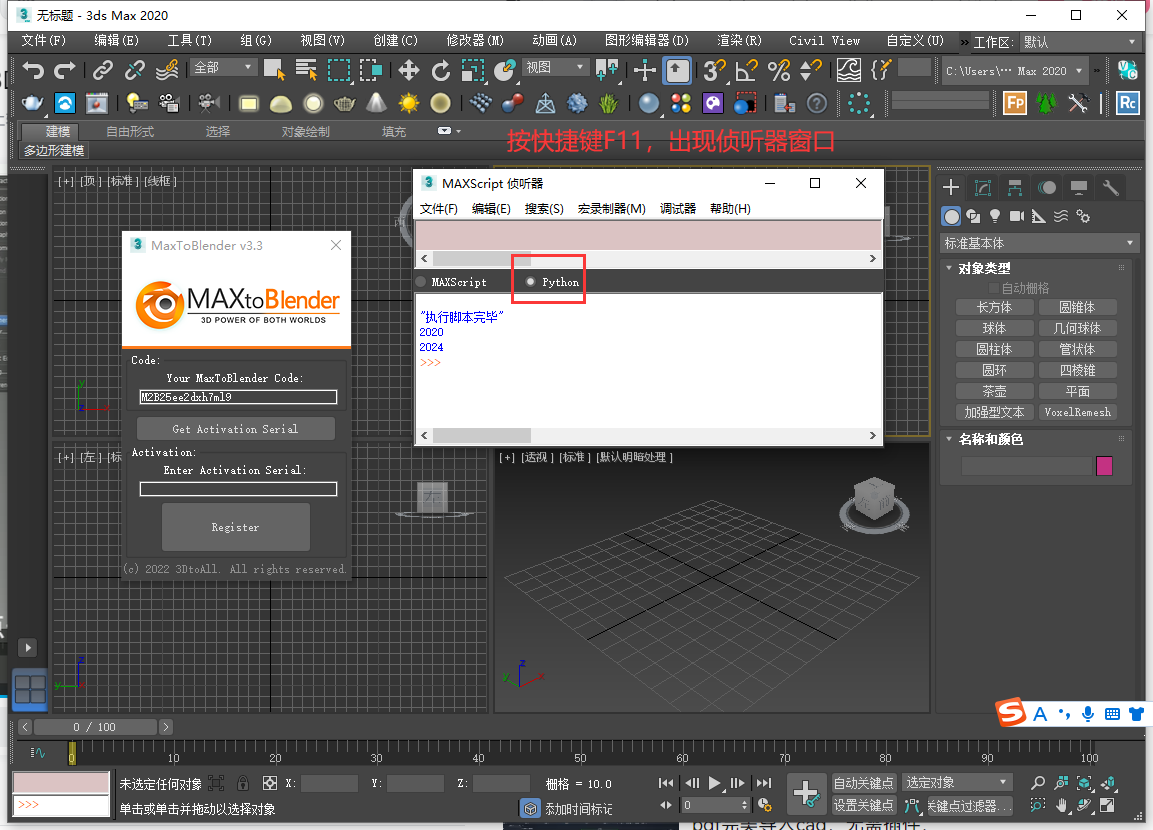
Task: Click the magenta object color swatch
Action: point(1104,465)
